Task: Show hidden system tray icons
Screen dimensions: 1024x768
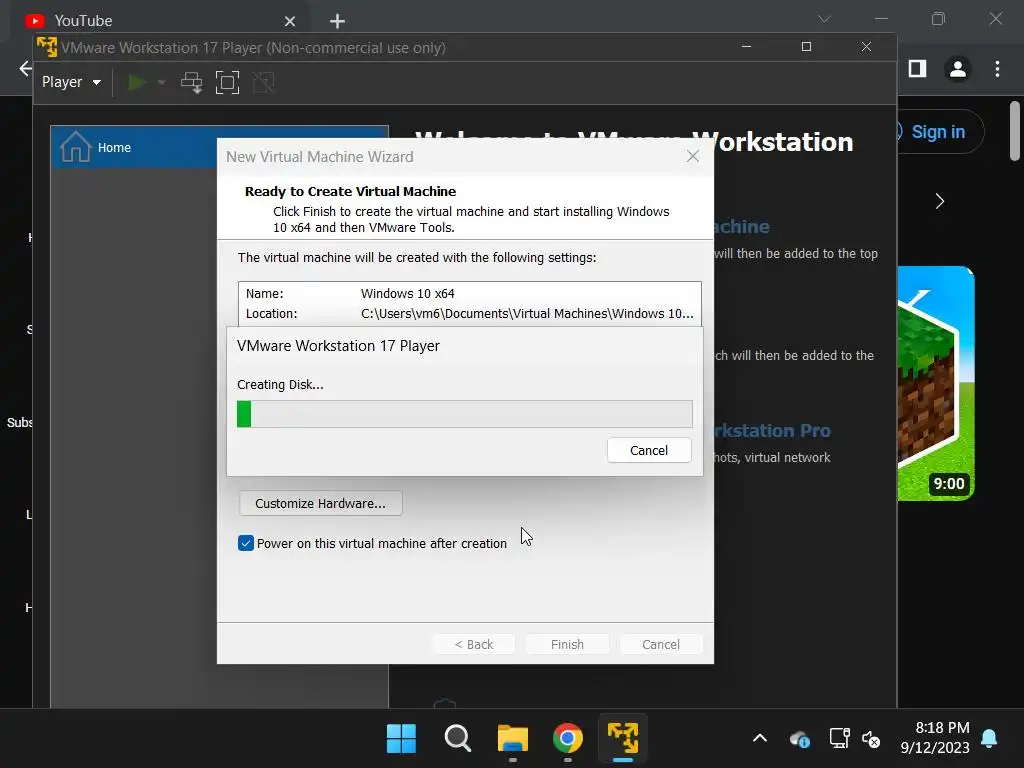Action: [x=760, y=738]
